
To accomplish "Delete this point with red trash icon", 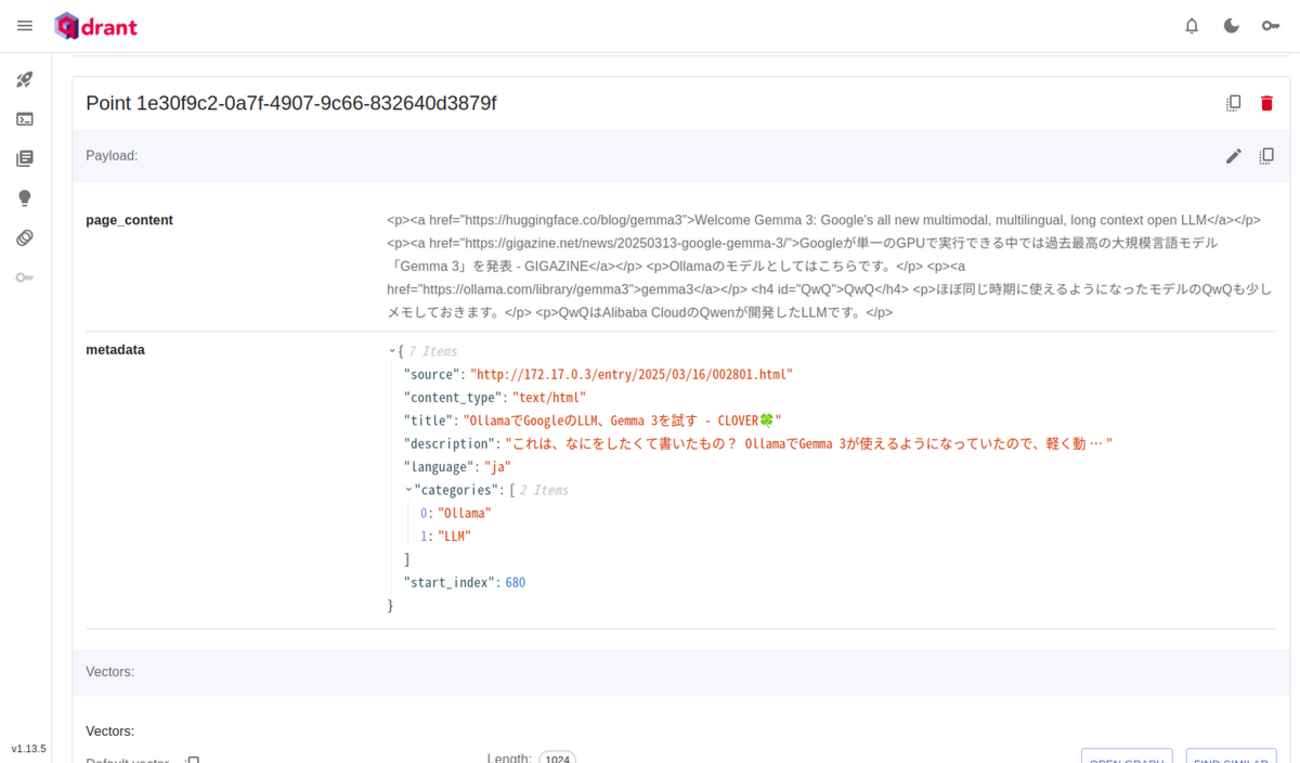I will (x=1267, y=103).
